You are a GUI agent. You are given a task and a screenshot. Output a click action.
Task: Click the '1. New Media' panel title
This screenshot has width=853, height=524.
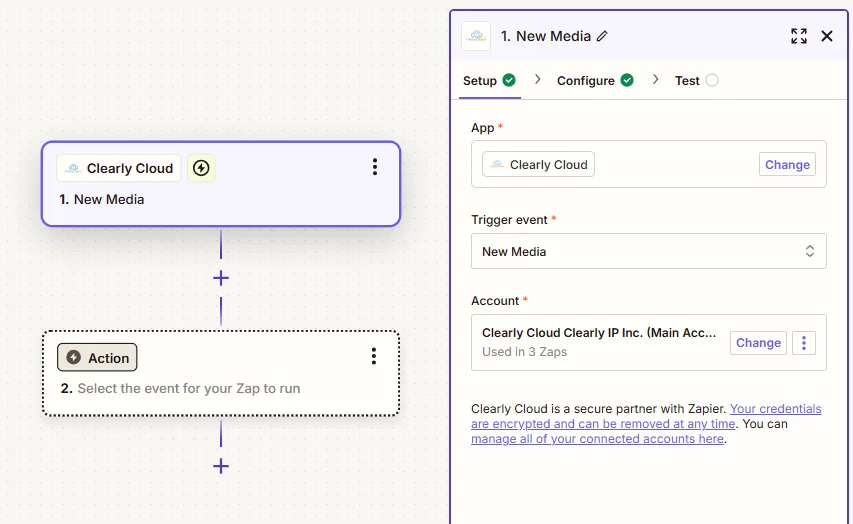[x=546, y=36]
